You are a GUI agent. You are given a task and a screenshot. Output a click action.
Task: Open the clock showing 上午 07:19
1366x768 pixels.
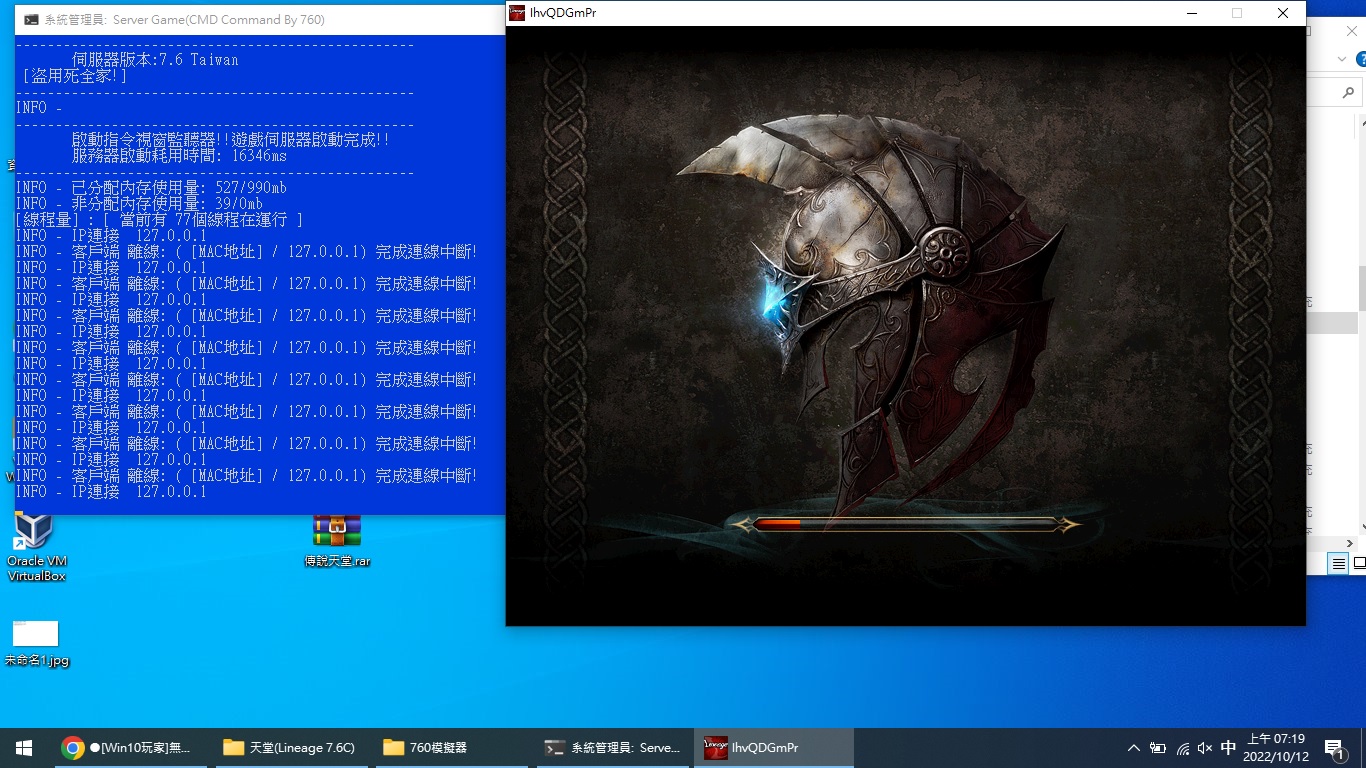coord(1276,748)
